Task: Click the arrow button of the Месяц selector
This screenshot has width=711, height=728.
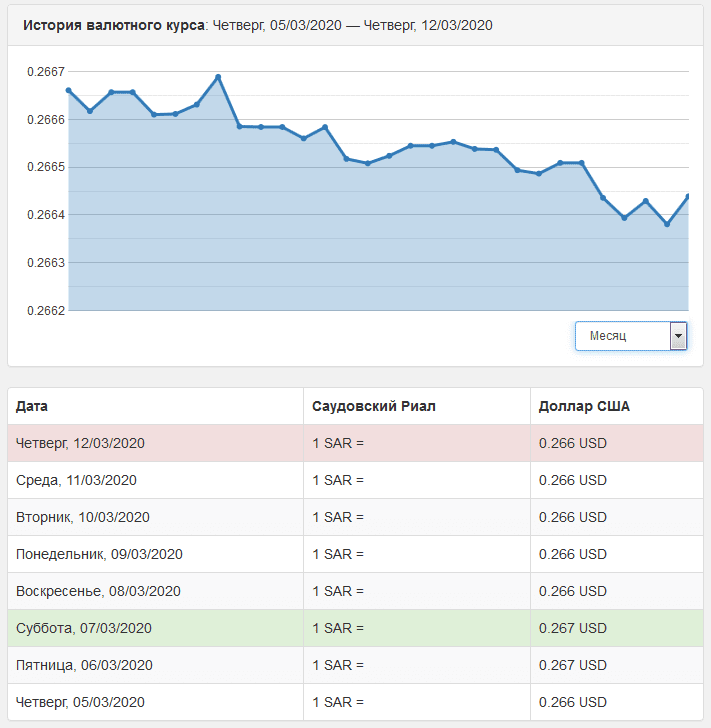Action: 678,336
